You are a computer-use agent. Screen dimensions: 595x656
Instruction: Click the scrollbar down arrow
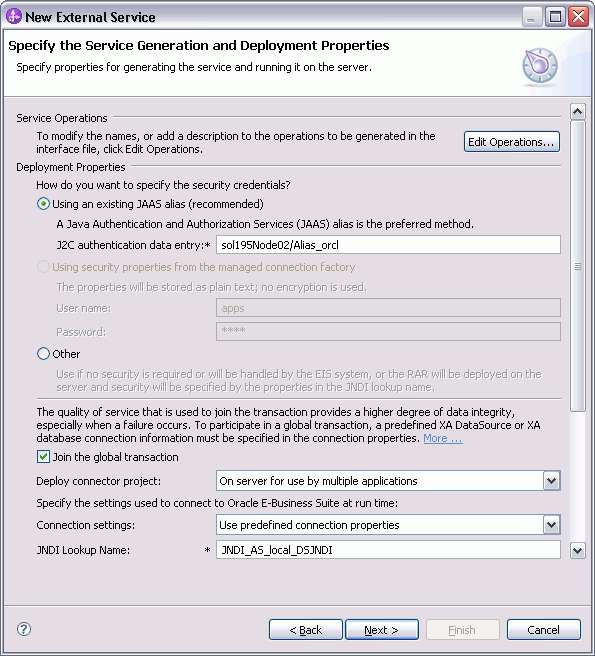(578, 550)
